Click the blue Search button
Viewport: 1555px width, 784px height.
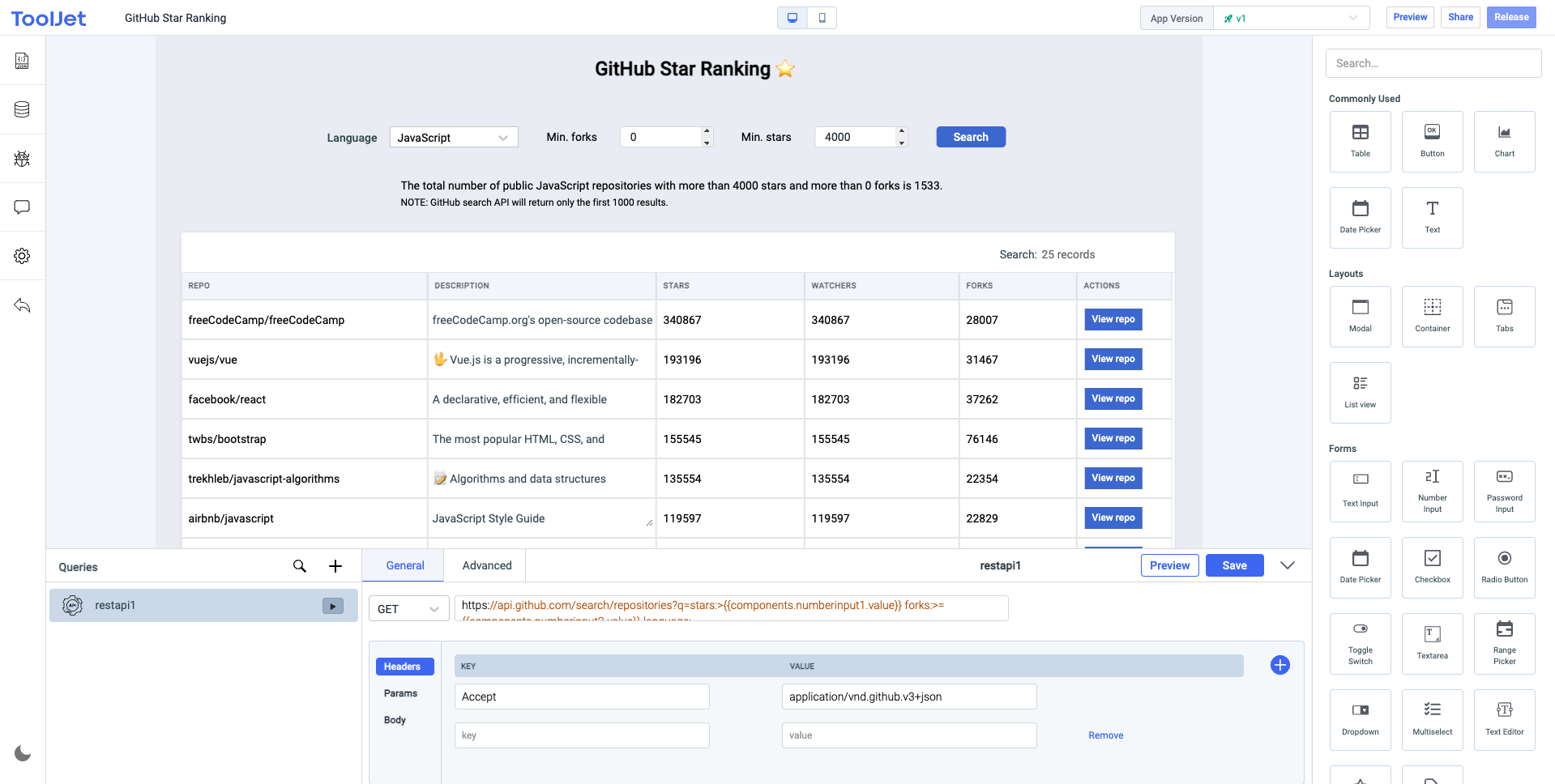click(x=970, y=137)
